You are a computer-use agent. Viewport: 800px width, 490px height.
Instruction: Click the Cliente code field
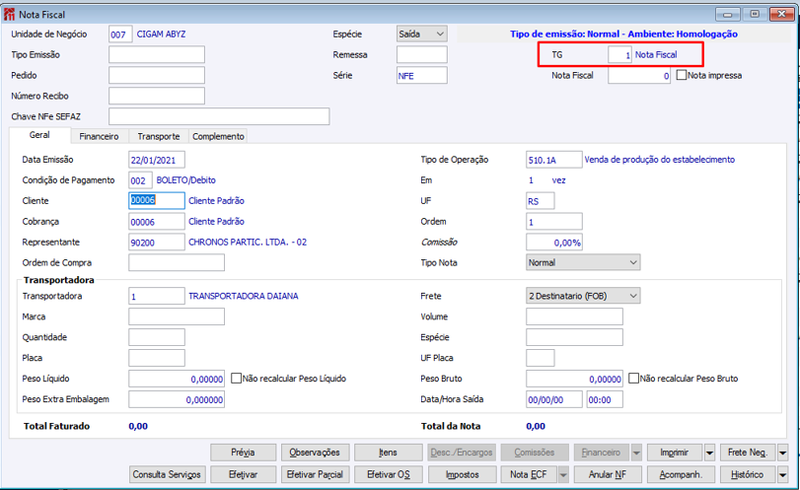coord(157,201)
